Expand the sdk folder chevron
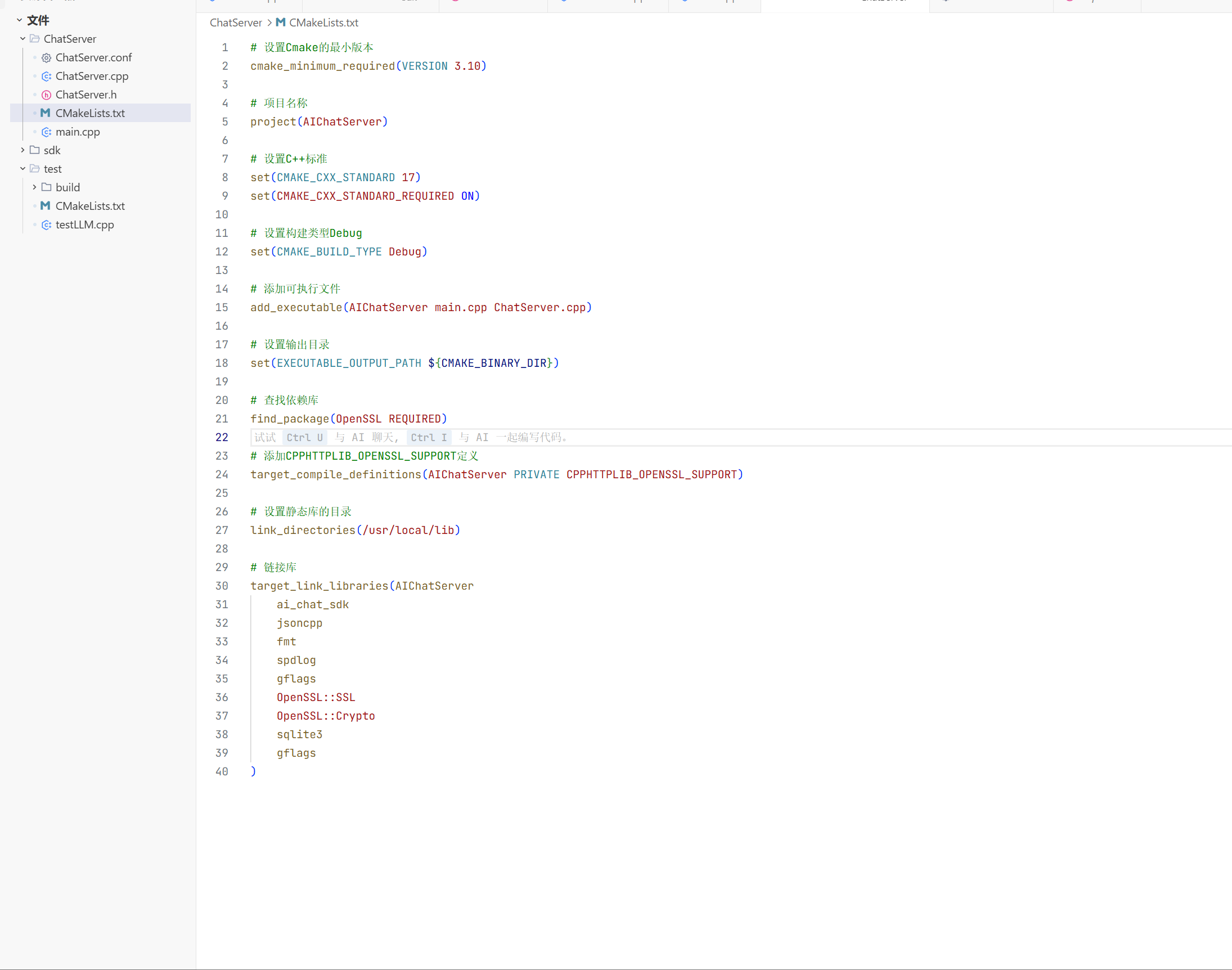 23,150
